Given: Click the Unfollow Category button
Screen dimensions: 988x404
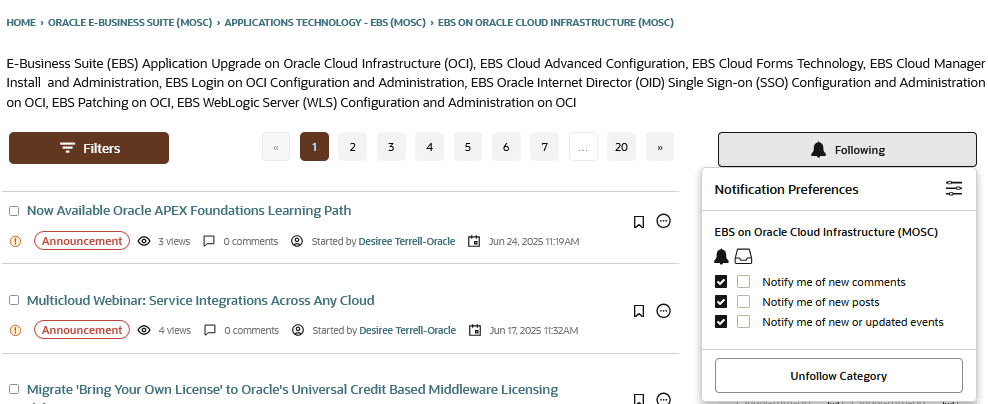Looking at the screenshot, I should click(x=838, y=376).
